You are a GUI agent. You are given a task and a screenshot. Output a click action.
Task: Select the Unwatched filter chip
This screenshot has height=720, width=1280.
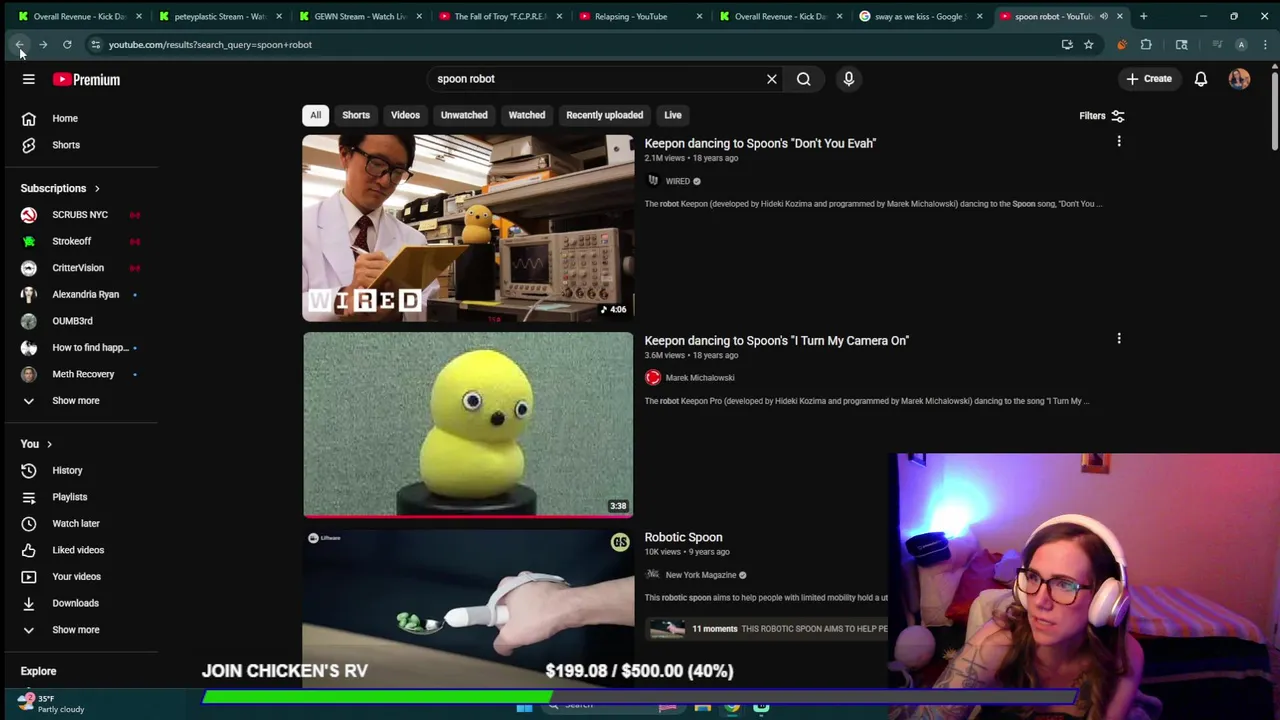[x=464, y=115]
